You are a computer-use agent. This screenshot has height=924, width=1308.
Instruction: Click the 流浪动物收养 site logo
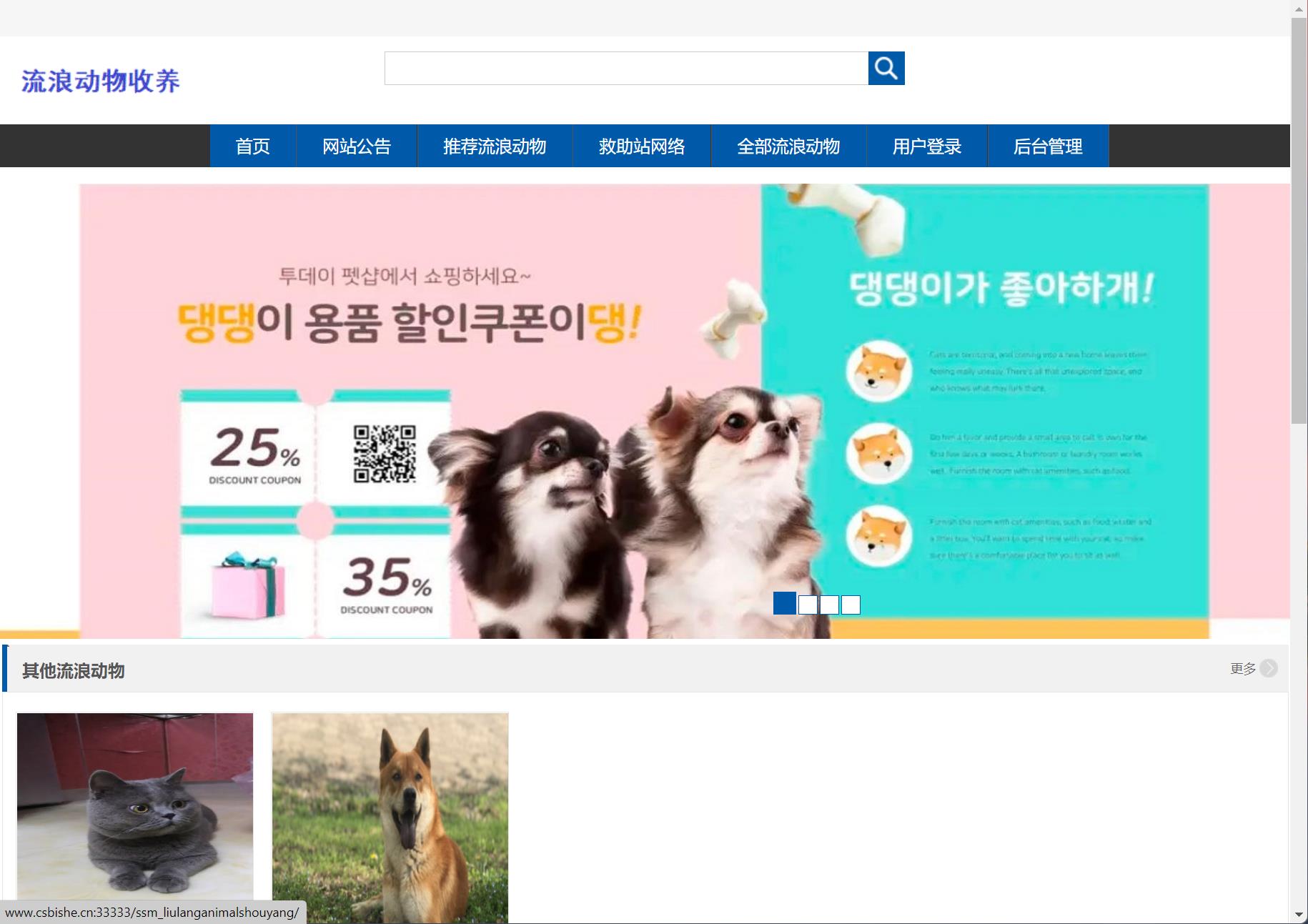click(100, 80)
